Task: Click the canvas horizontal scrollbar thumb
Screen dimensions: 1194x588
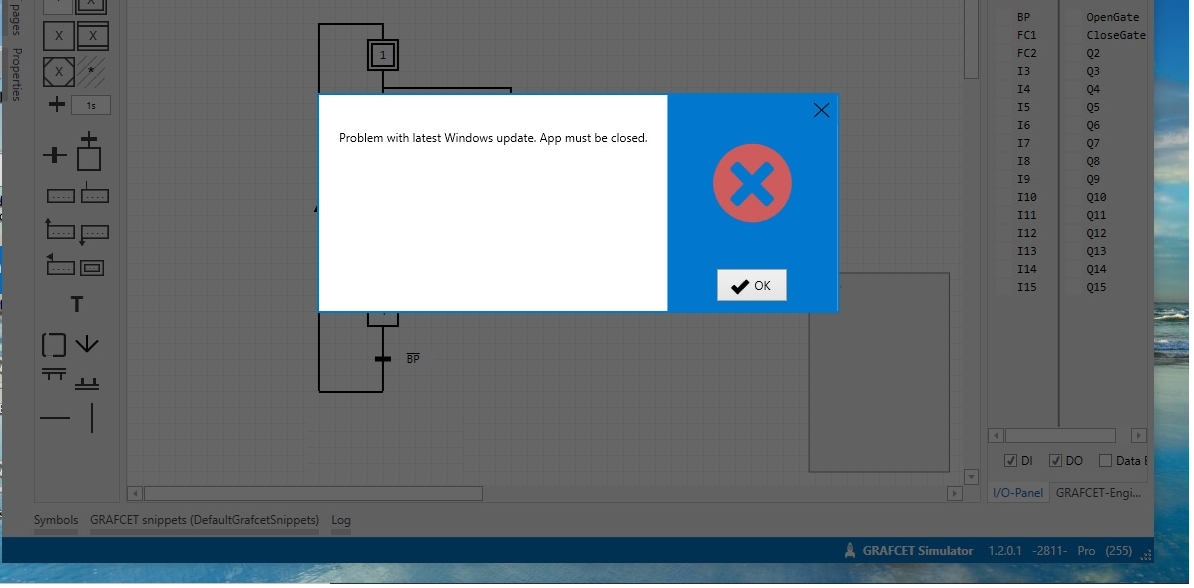Action: point(314,494)
